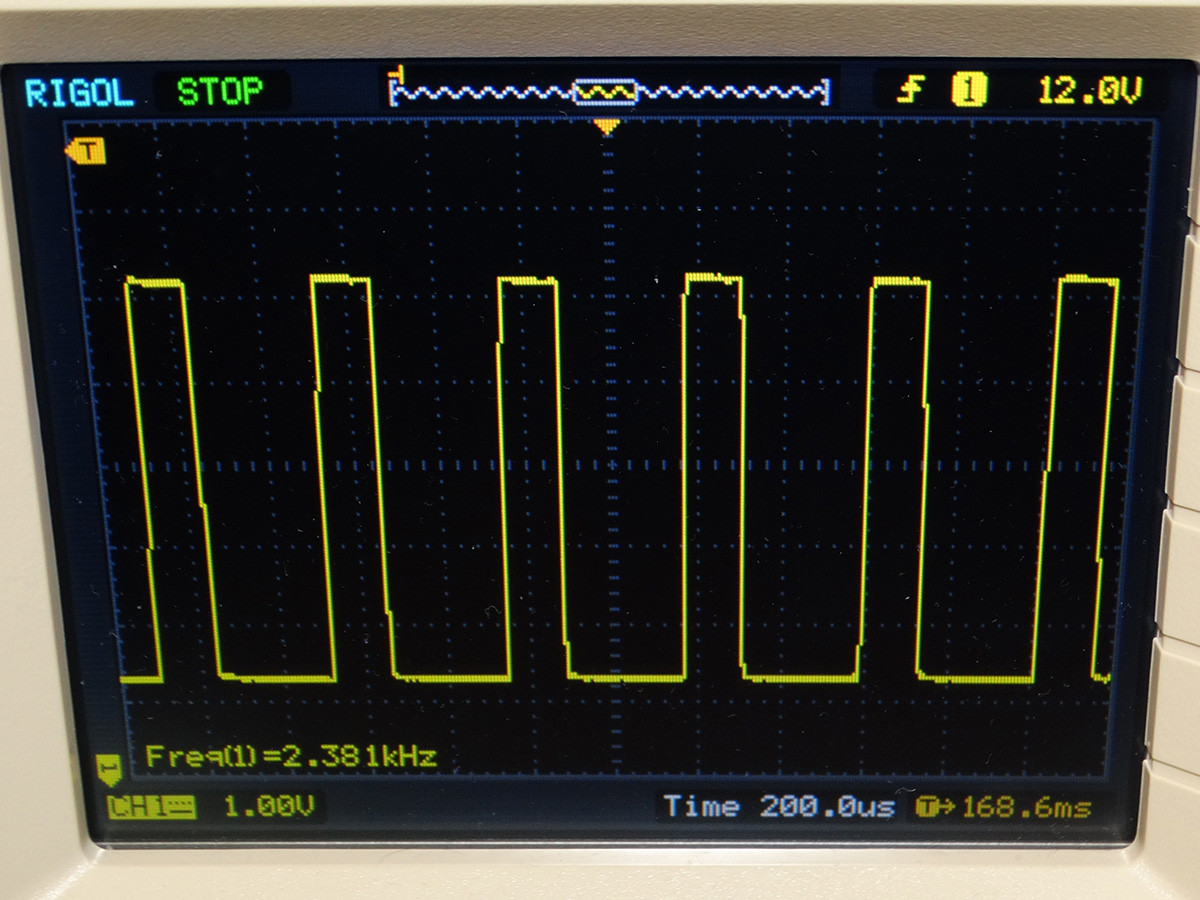
Task: Click the graticule center crosshair intersection
Action: click(606, 465)
